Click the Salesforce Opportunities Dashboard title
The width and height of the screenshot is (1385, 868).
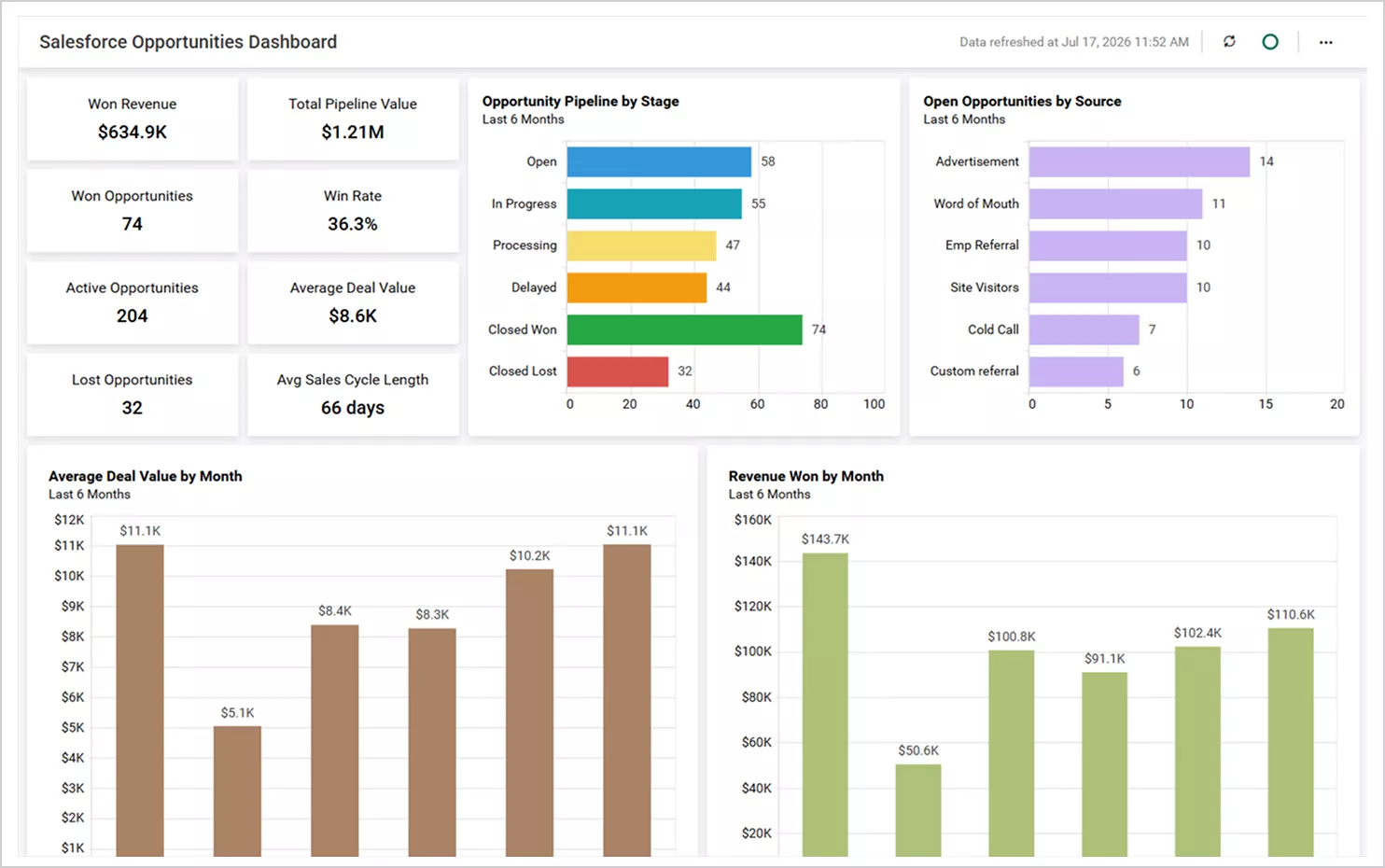tap(189, 42)
